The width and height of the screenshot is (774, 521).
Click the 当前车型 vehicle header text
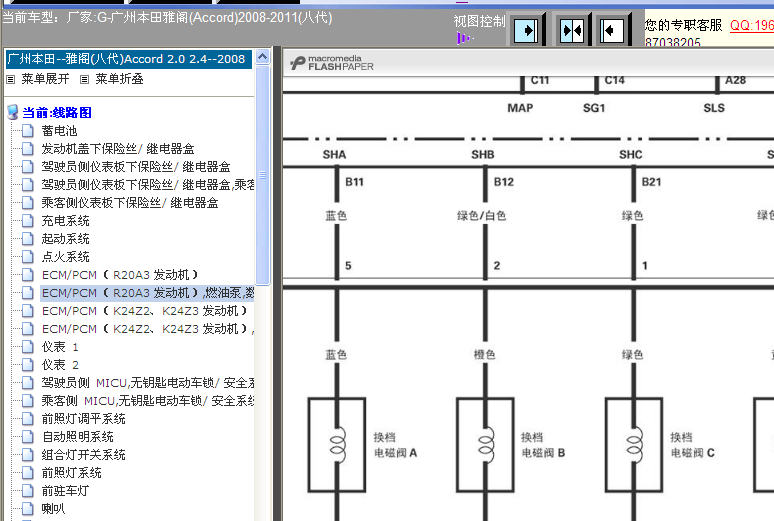(x=167, y=18)
